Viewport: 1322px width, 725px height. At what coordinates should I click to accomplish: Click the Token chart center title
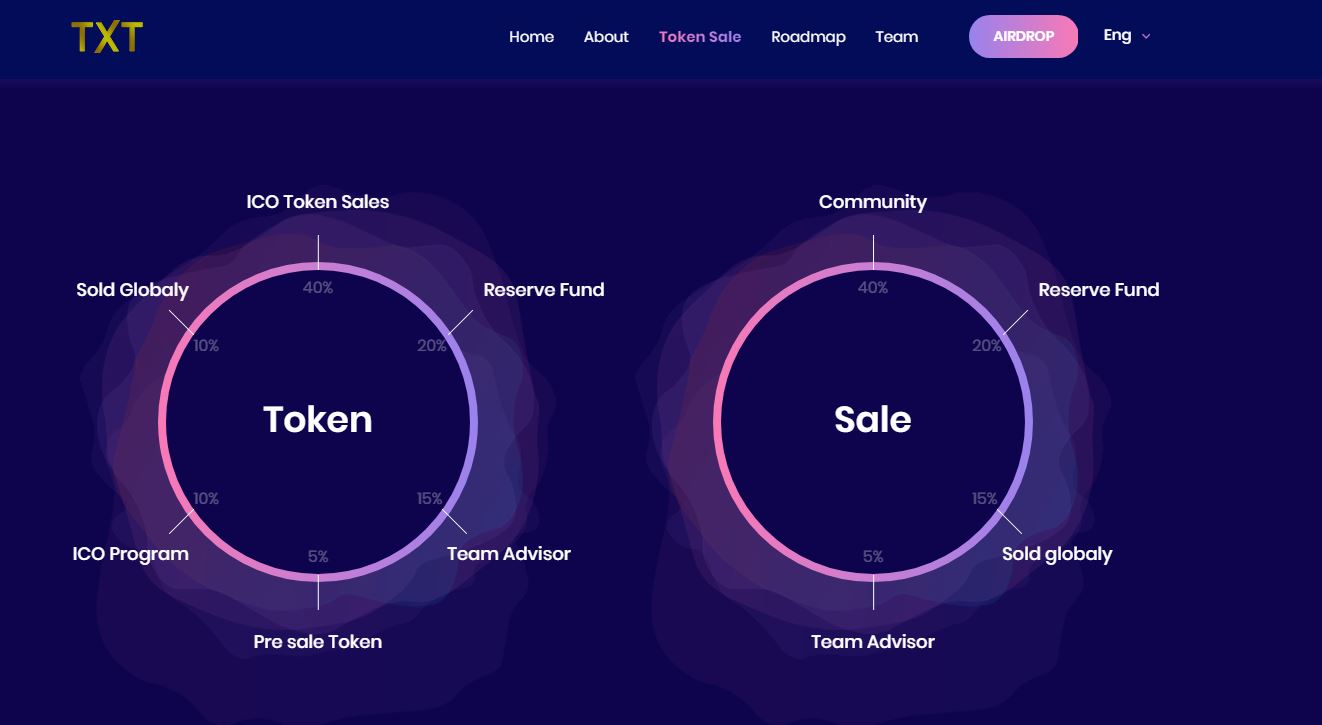click(x=318, y=419)
